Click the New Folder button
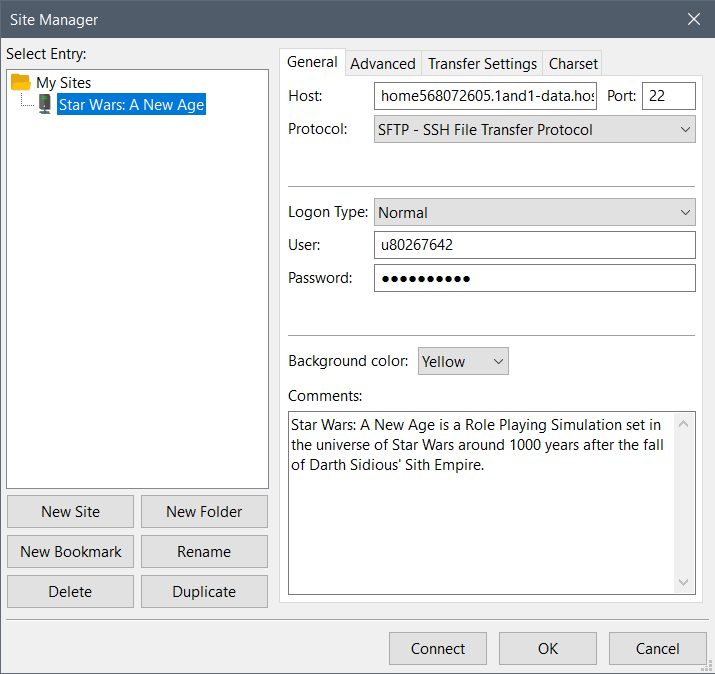The image size is (715, 674). (204, 511)
